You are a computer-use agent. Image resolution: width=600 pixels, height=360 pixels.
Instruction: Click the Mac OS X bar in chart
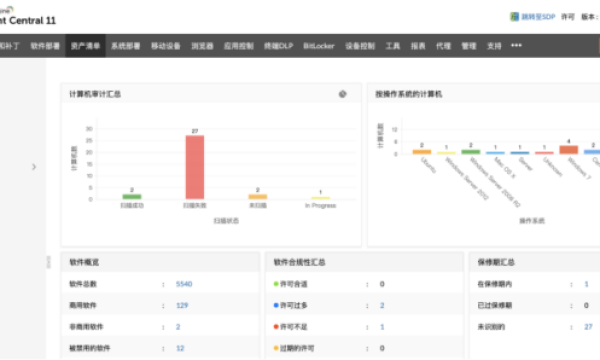point(495,153)
